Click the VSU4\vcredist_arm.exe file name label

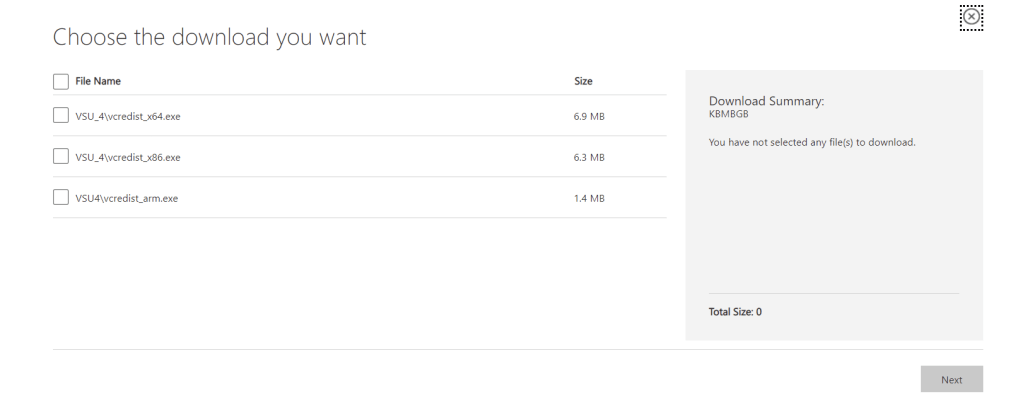point(127,199)
